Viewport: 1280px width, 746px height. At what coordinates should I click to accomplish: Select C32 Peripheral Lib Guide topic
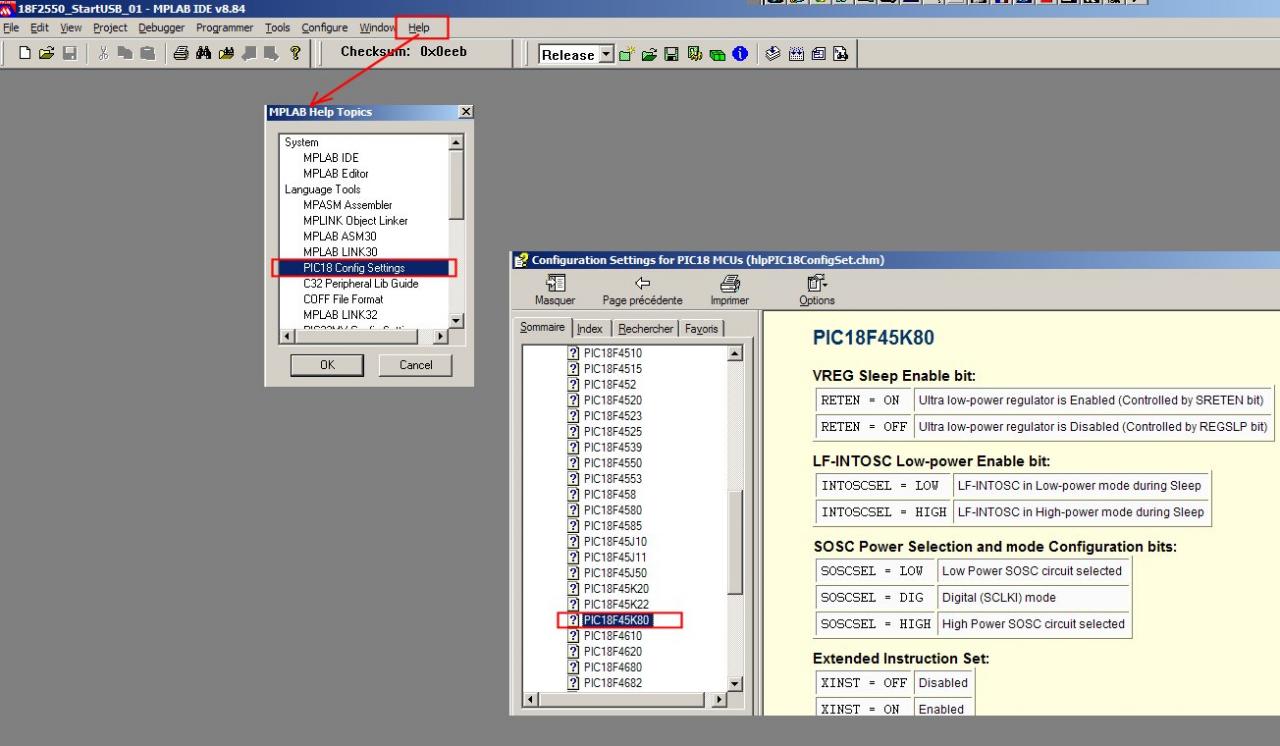360,284
